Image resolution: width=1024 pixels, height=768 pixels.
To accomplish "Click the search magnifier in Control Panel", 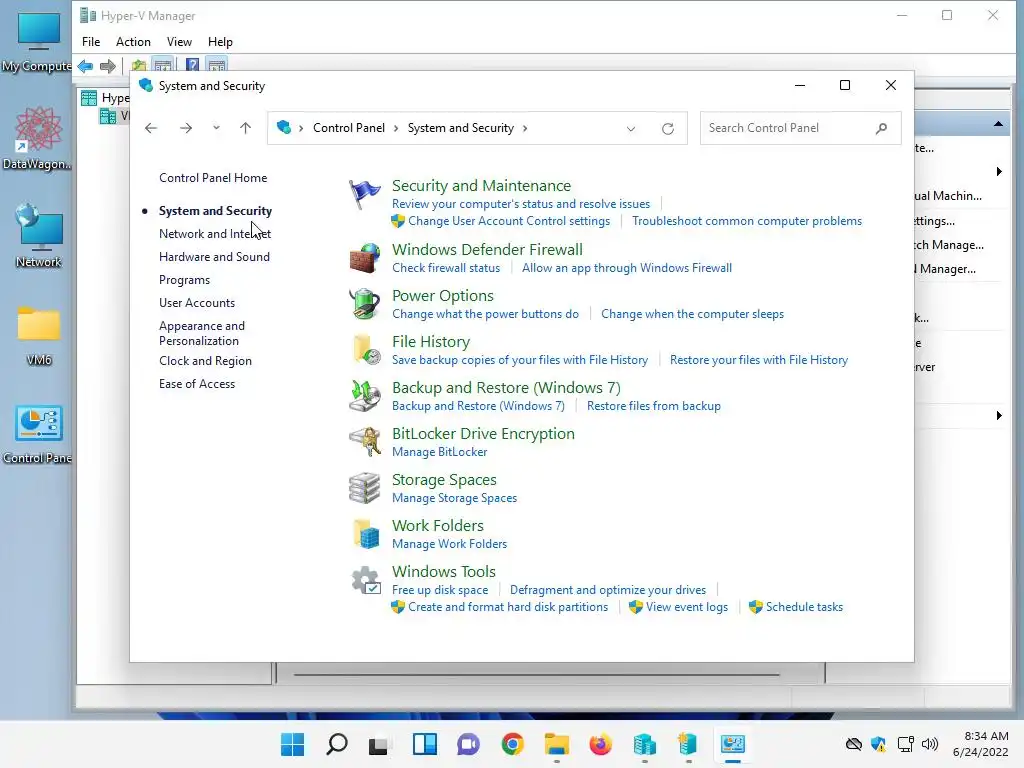I will (x=882, y=128).
